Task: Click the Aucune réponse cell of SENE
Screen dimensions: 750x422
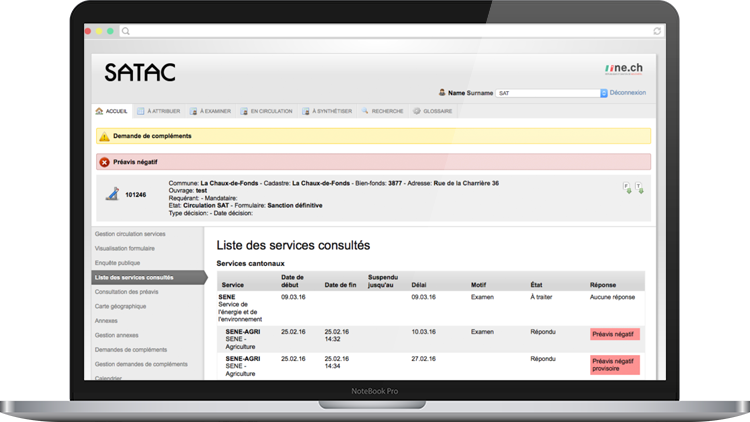Action: tap(612, 297)
